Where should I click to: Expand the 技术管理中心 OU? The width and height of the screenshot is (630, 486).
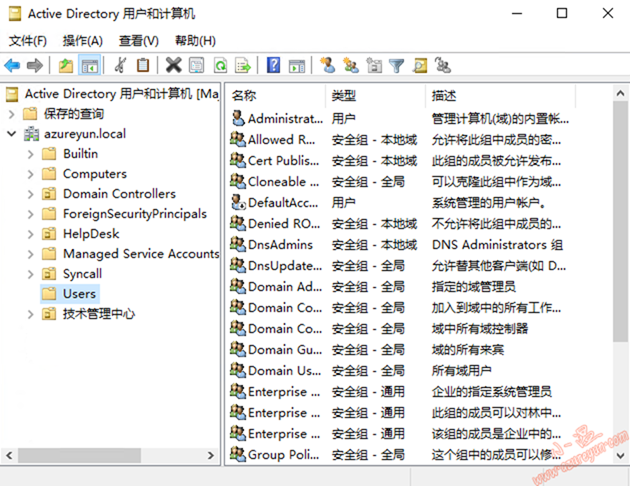click(31, 314)
